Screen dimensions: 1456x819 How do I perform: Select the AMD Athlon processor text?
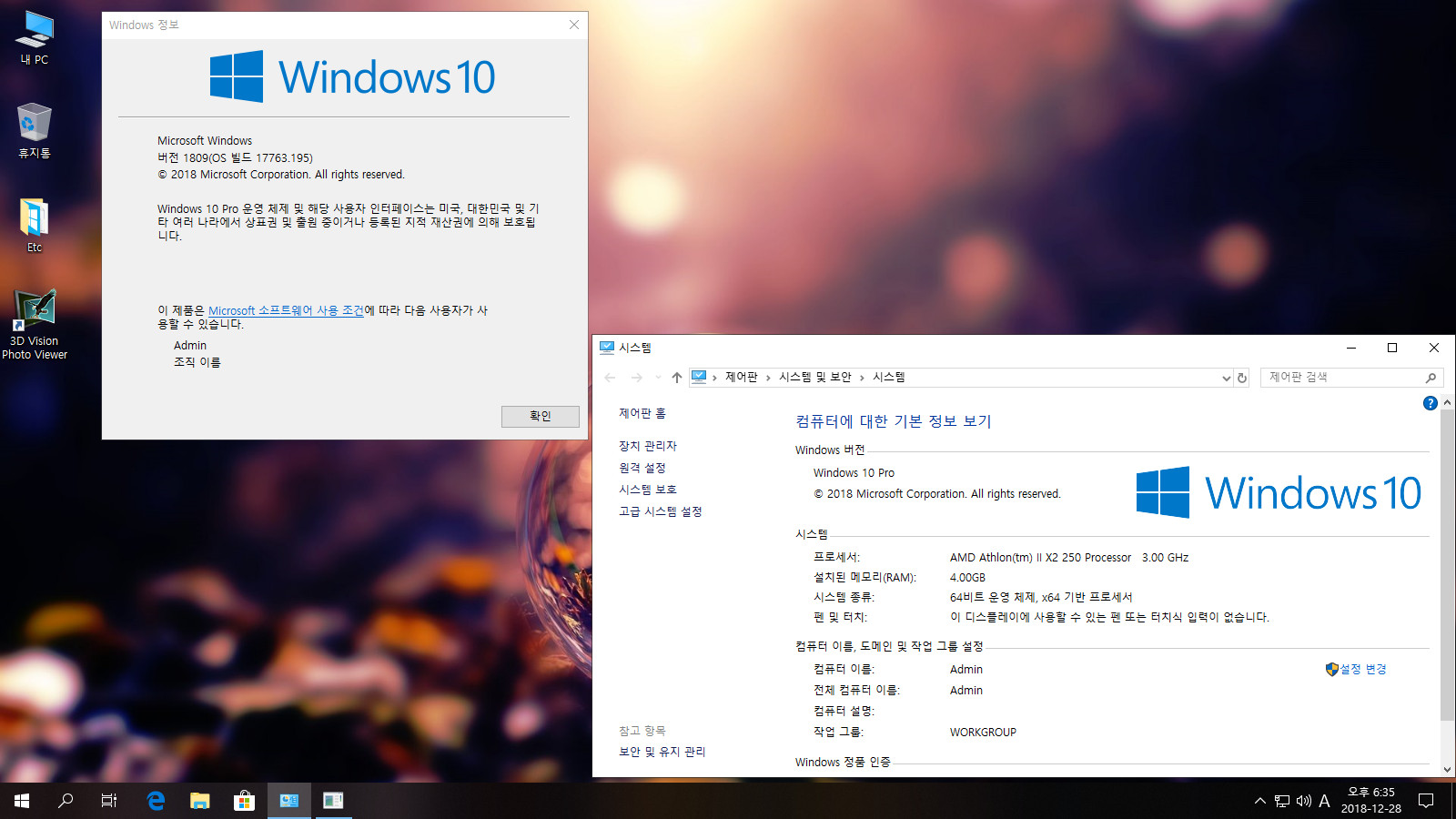click(x=1069, y=557)
